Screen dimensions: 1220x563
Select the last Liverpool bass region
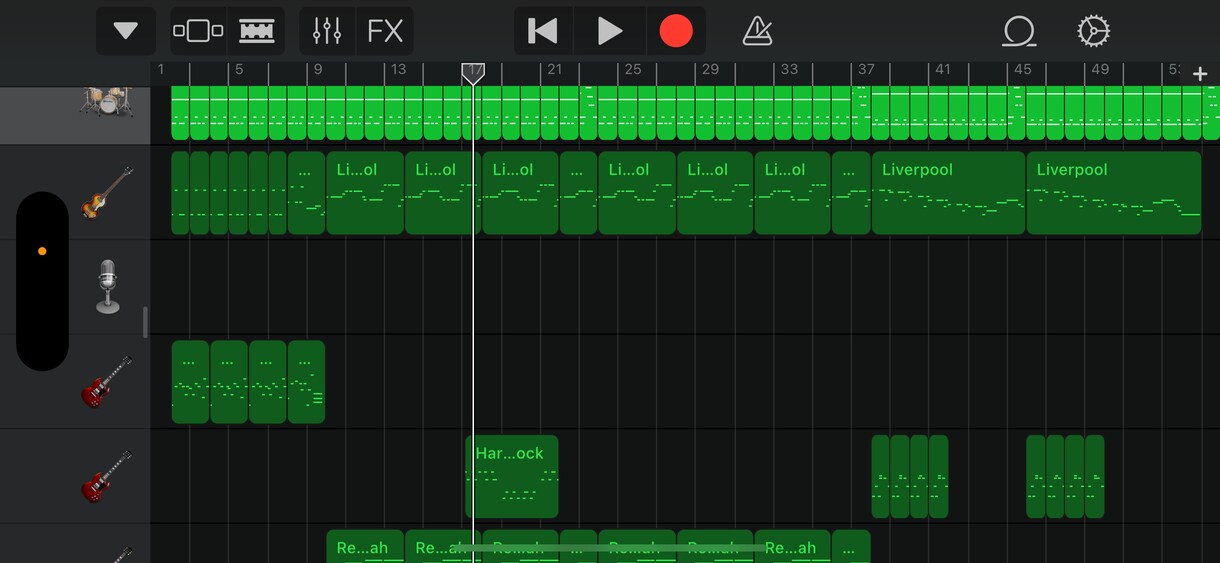tap(1114, 193)
